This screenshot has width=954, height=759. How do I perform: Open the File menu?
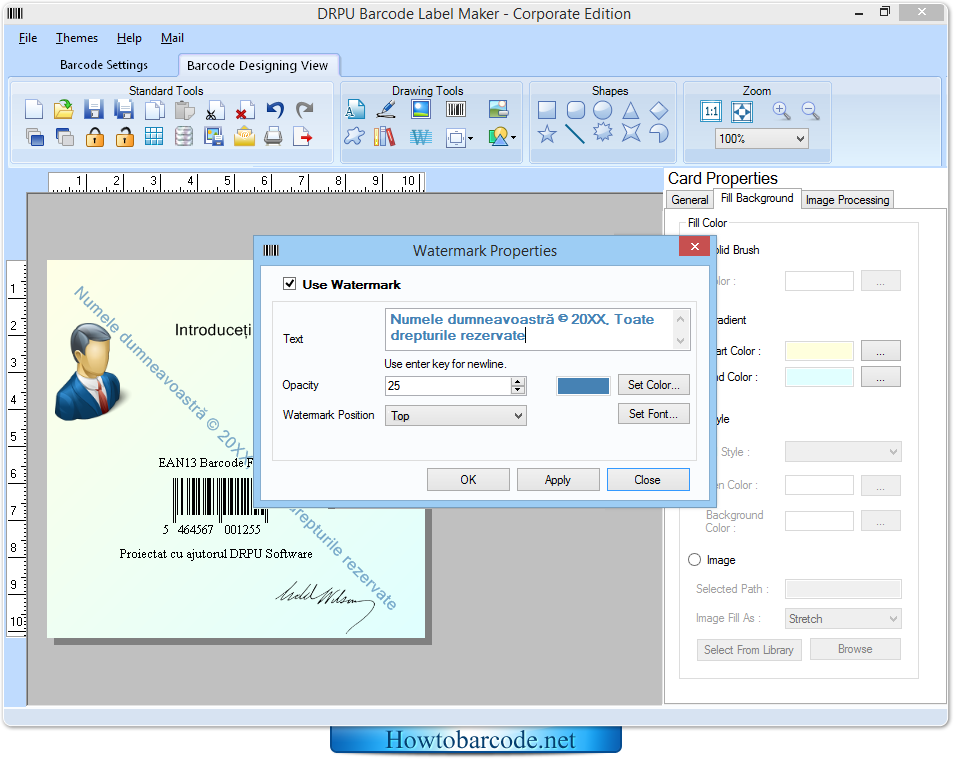click(x=28, y=38)
